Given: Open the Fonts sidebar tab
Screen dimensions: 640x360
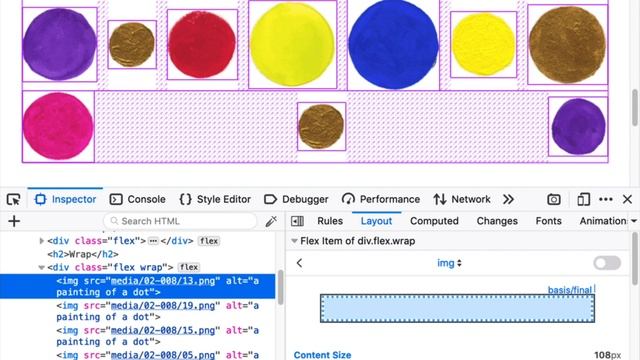Looking at the screenshot, I should click(x=548, y=221).
